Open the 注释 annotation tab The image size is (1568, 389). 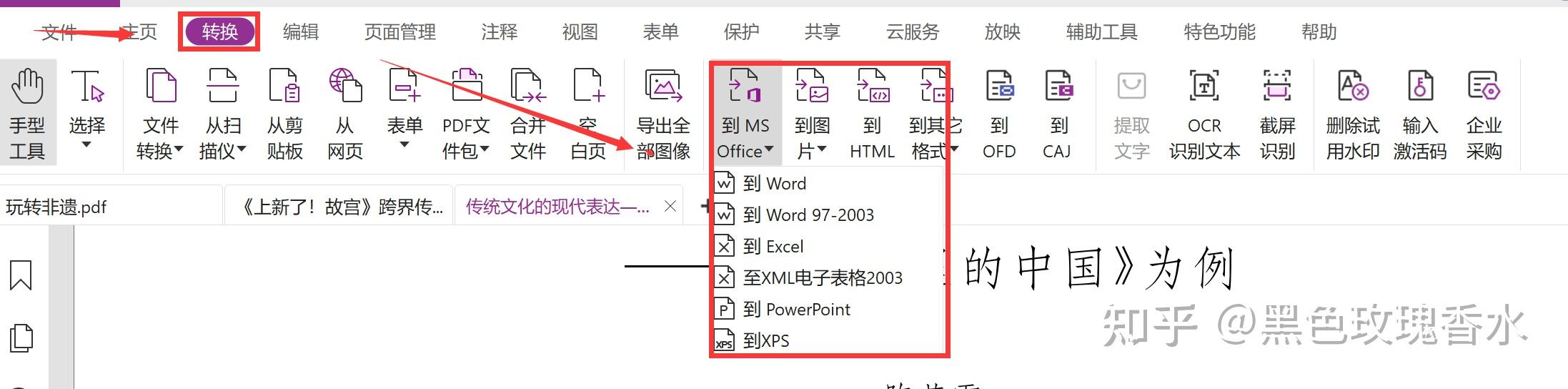pos(499,32)
